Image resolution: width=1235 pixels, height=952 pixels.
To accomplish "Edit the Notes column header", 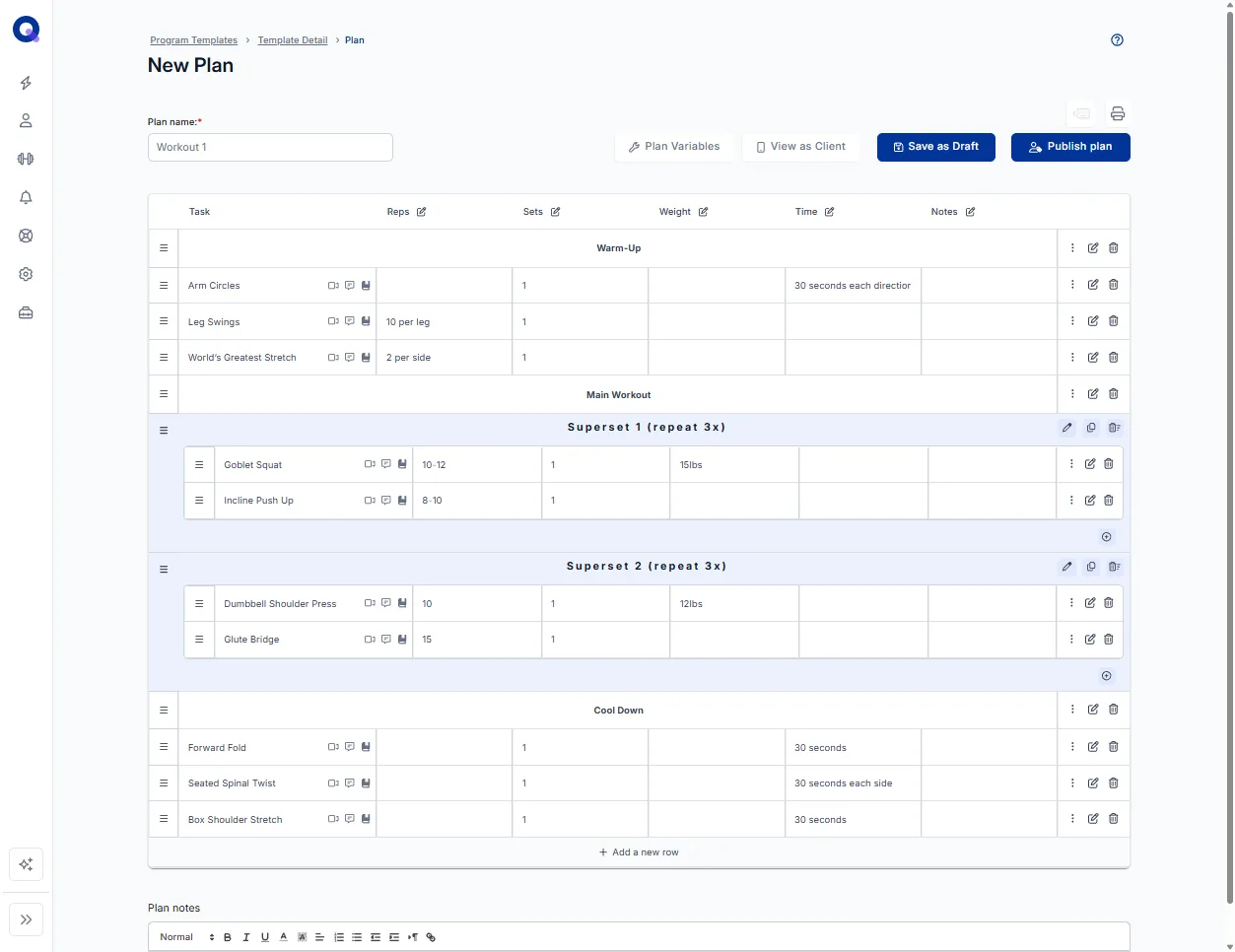I will pyautogui.click(x=970, y=212).
